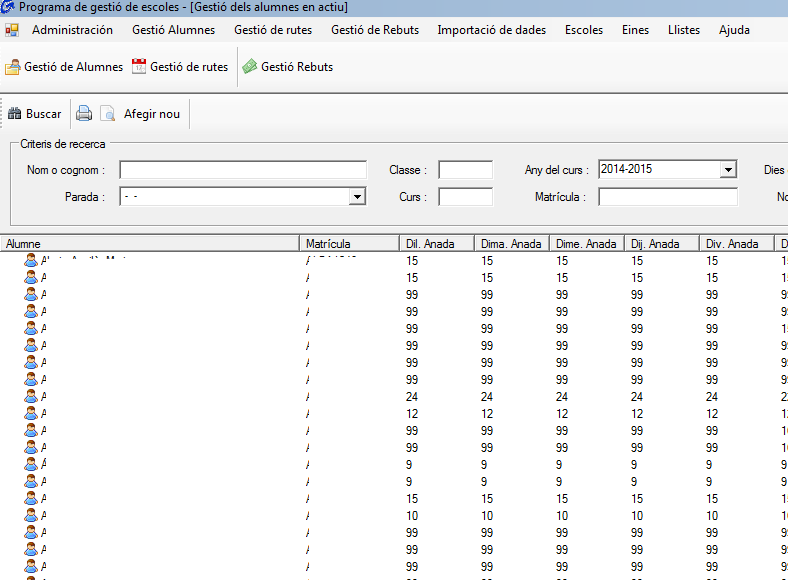Click into the Classe input field
Screen dimensions: 788x580
click(x=465, y=170)
